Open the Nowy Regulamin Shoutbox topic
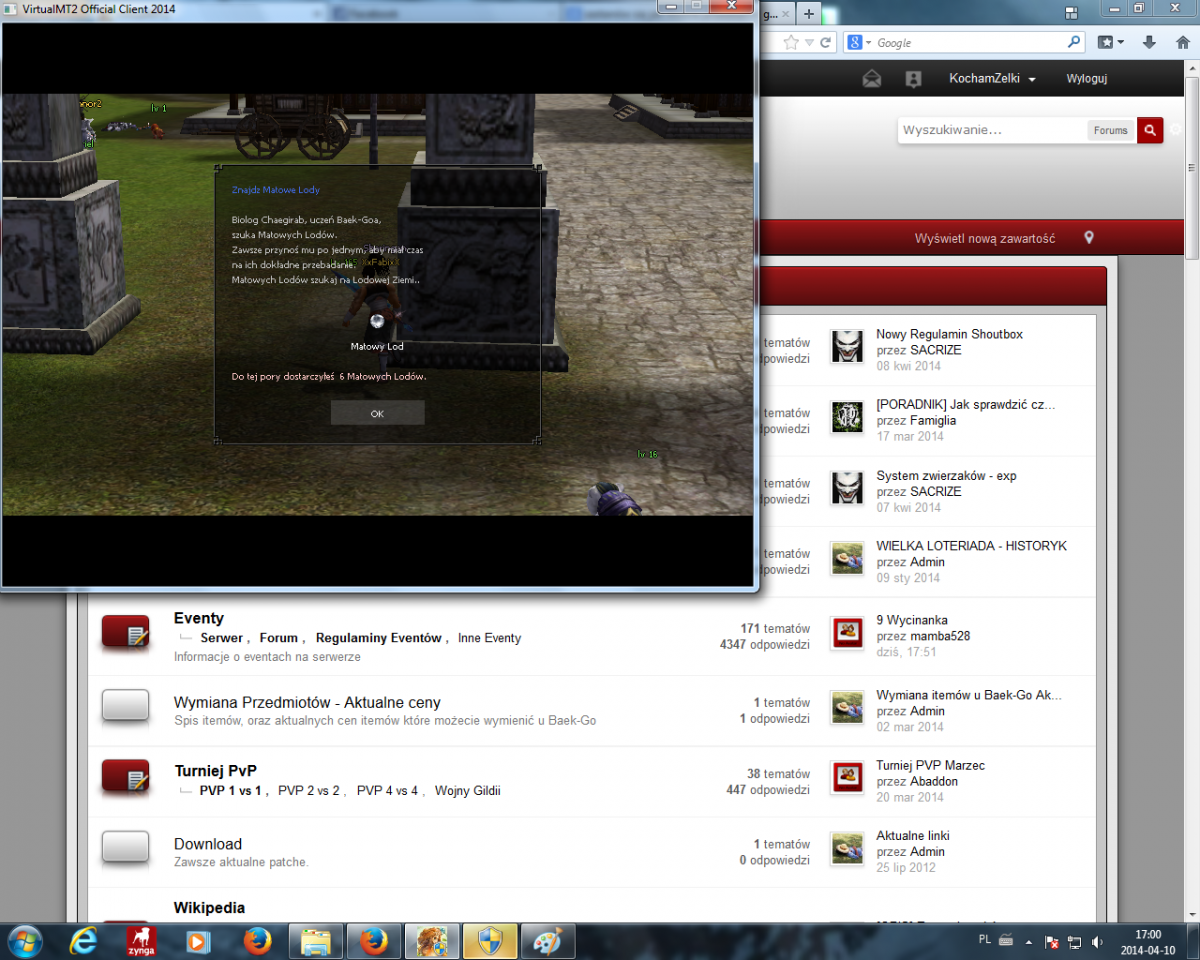Screen dimensions: 1200x960 (x=949, y=334)
